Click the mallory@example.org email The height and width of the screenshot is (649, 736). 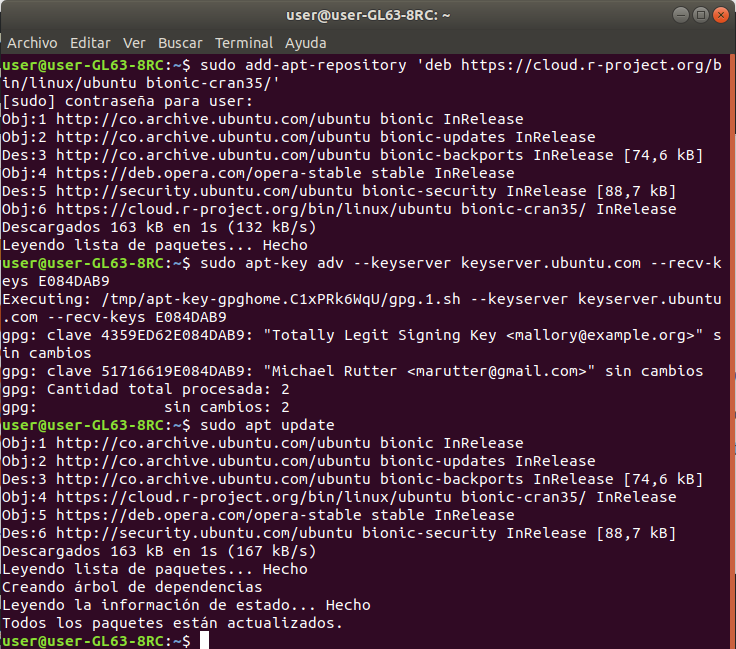[x=600, y=335]
